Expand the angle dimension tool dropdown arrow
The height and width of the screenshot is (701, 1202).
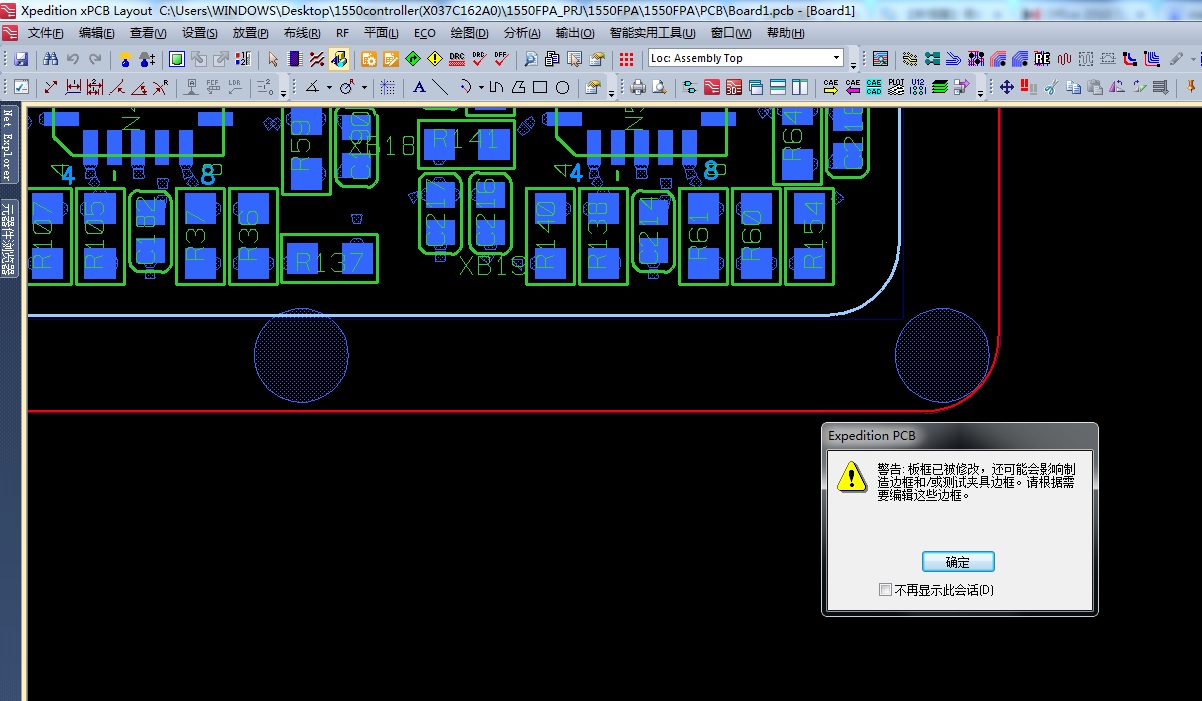click(329, 87)
